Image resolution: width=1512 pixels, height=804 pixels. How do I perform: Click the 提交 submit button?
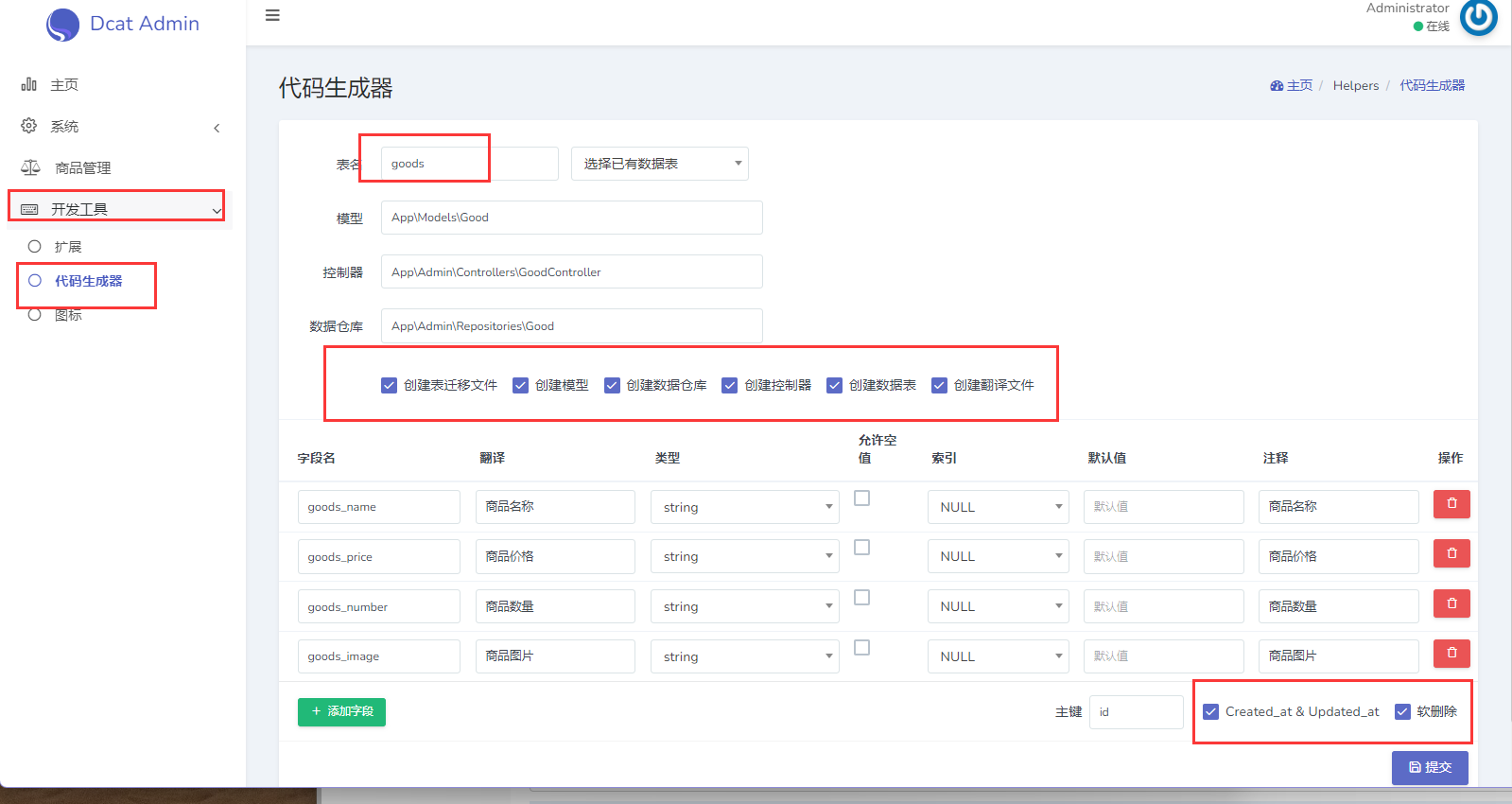(x=1430, y=767)
